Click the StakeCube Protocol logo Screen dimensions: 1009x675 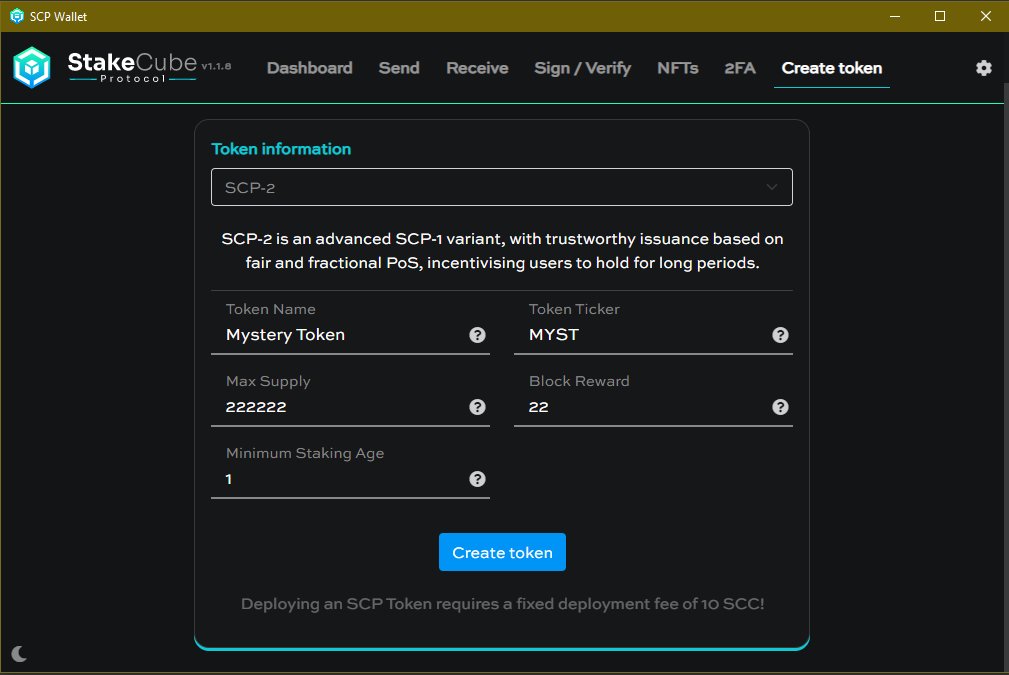pyautogui.click(x=122, y=67)
